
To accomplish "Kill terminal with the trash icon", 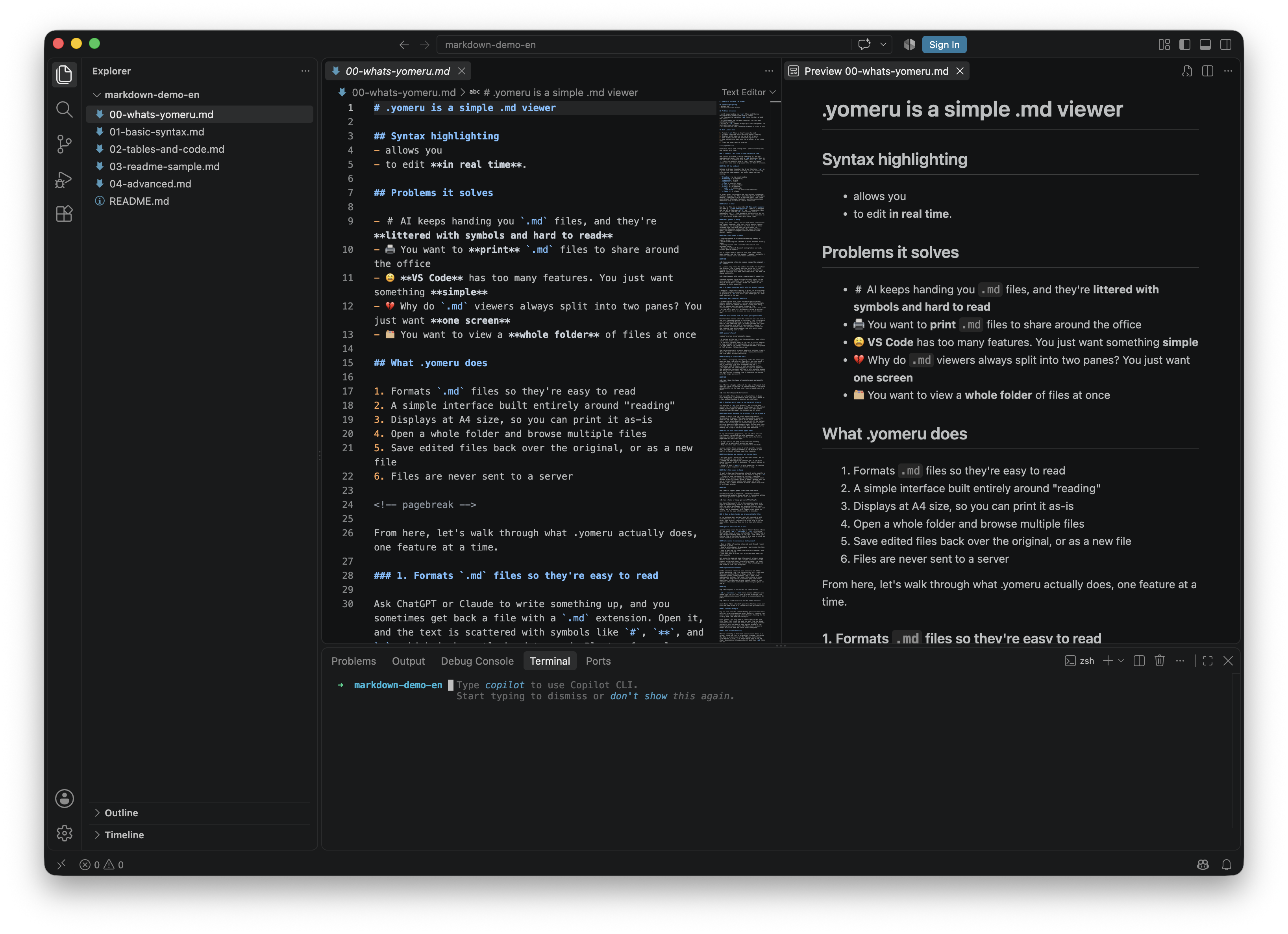I will [x=1160, y=661].
